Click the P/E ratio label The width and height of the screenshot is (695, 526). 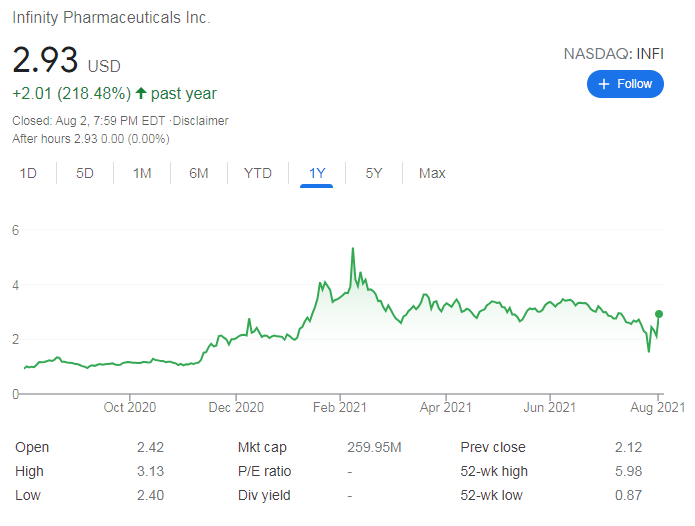[x=264, y=471]
